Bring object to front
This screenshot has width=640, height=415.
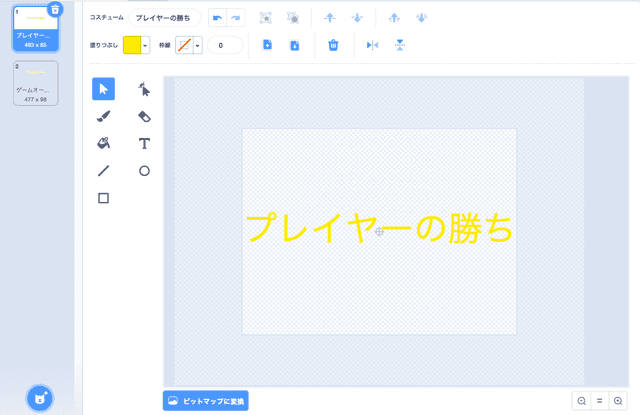394,18
